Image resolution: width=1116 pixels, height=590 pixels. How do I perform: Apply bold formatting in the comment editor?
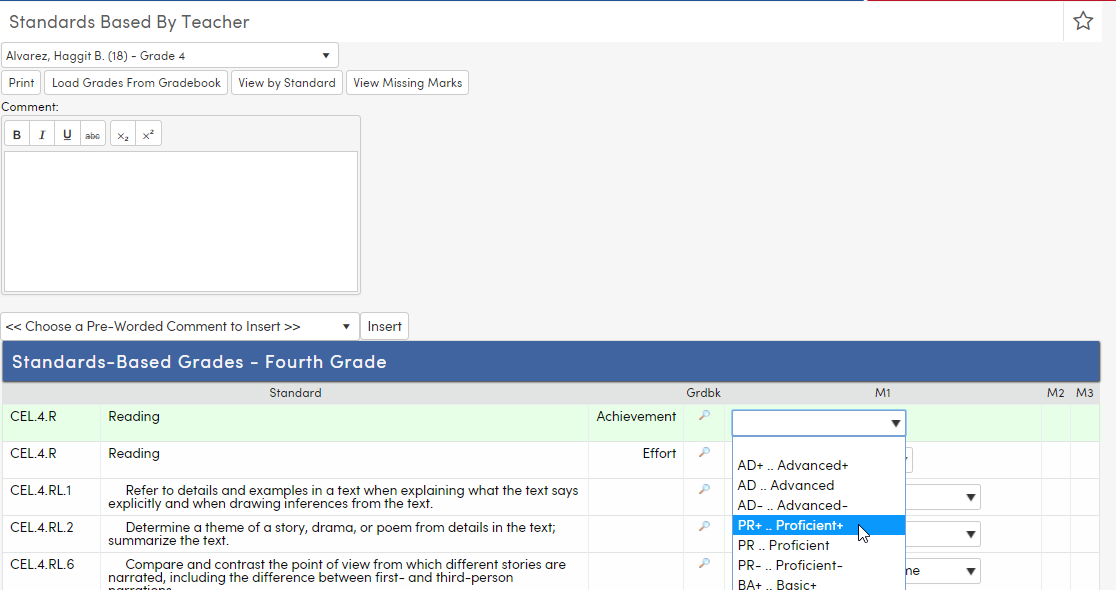tap(16, 133)
